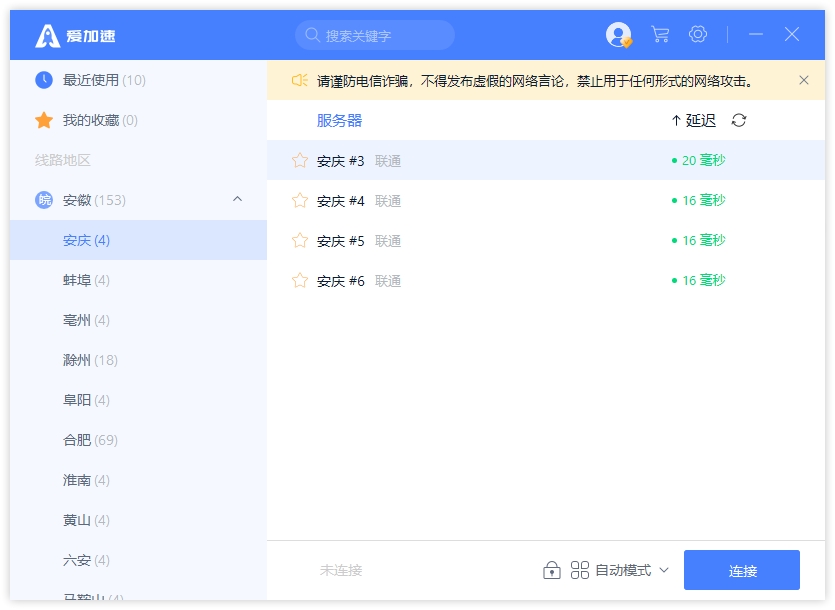Select the 安庆 #3 server name
This screenshot has height=610, width=835.
[340, 161]
